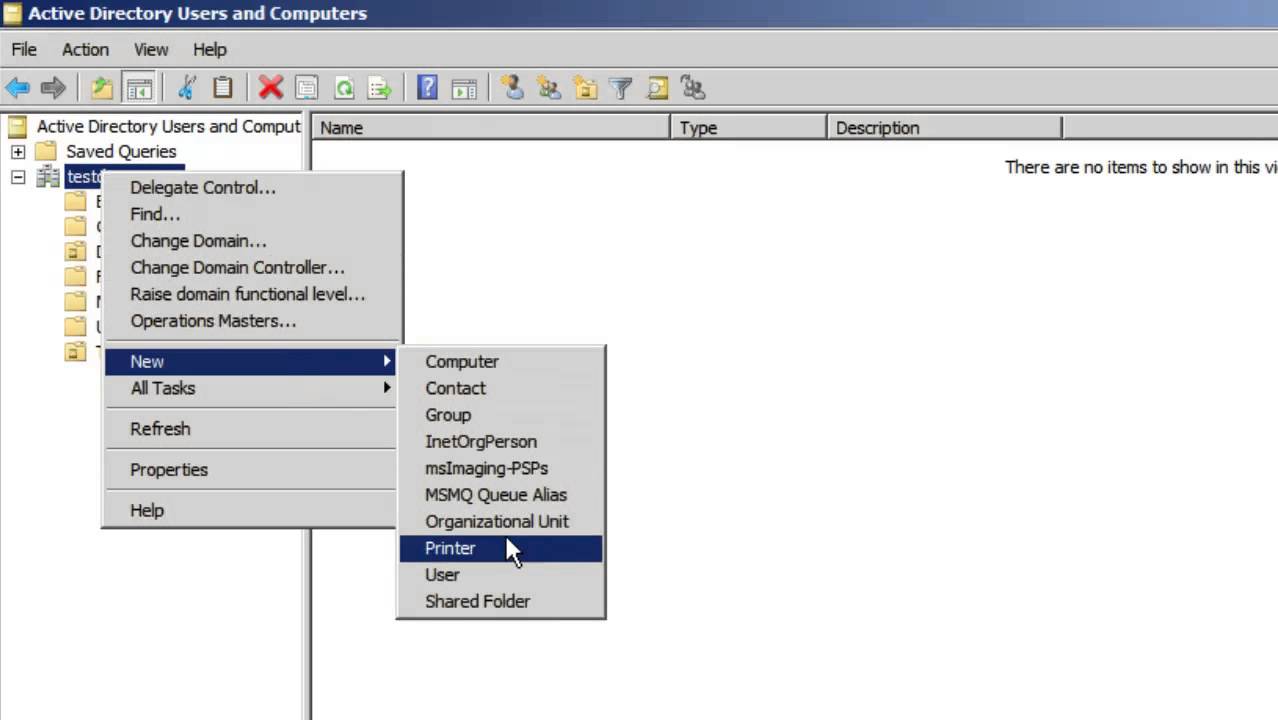The width and height of the screenshot is (1278, 720).
Task: Go up one level with the folder icon
Action: pyautogui.click(x=102, y=88)
